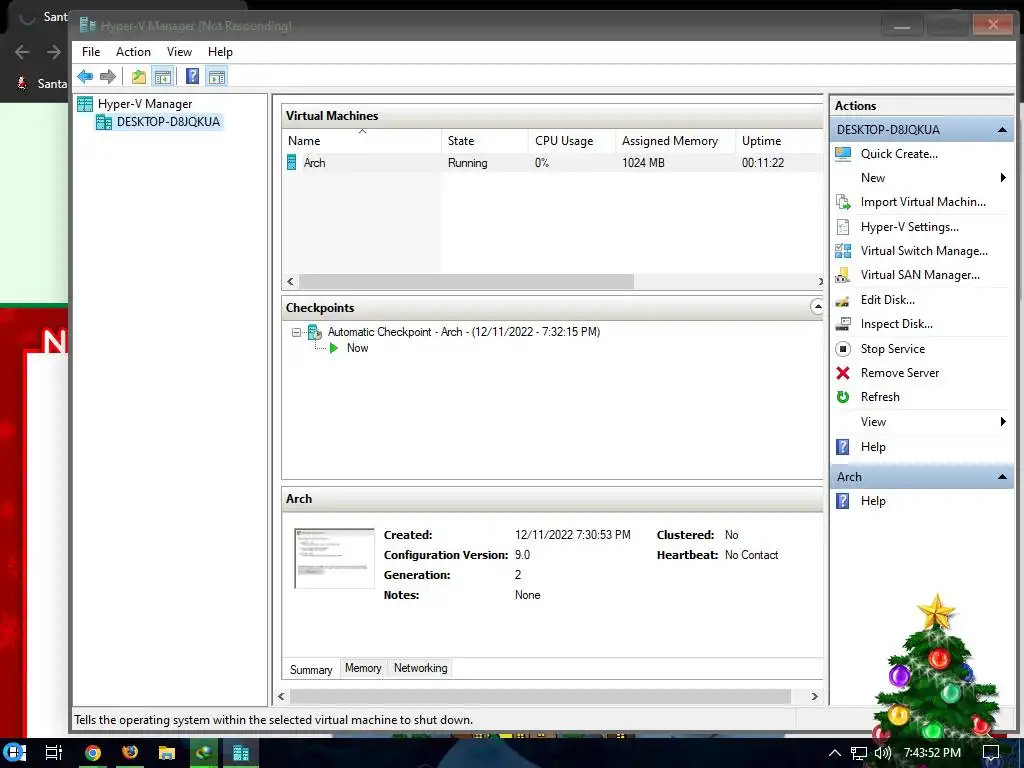The image size is (1024, 768).
Task: Click the red Remove Server X icon
Action: [x=843, y=373]
